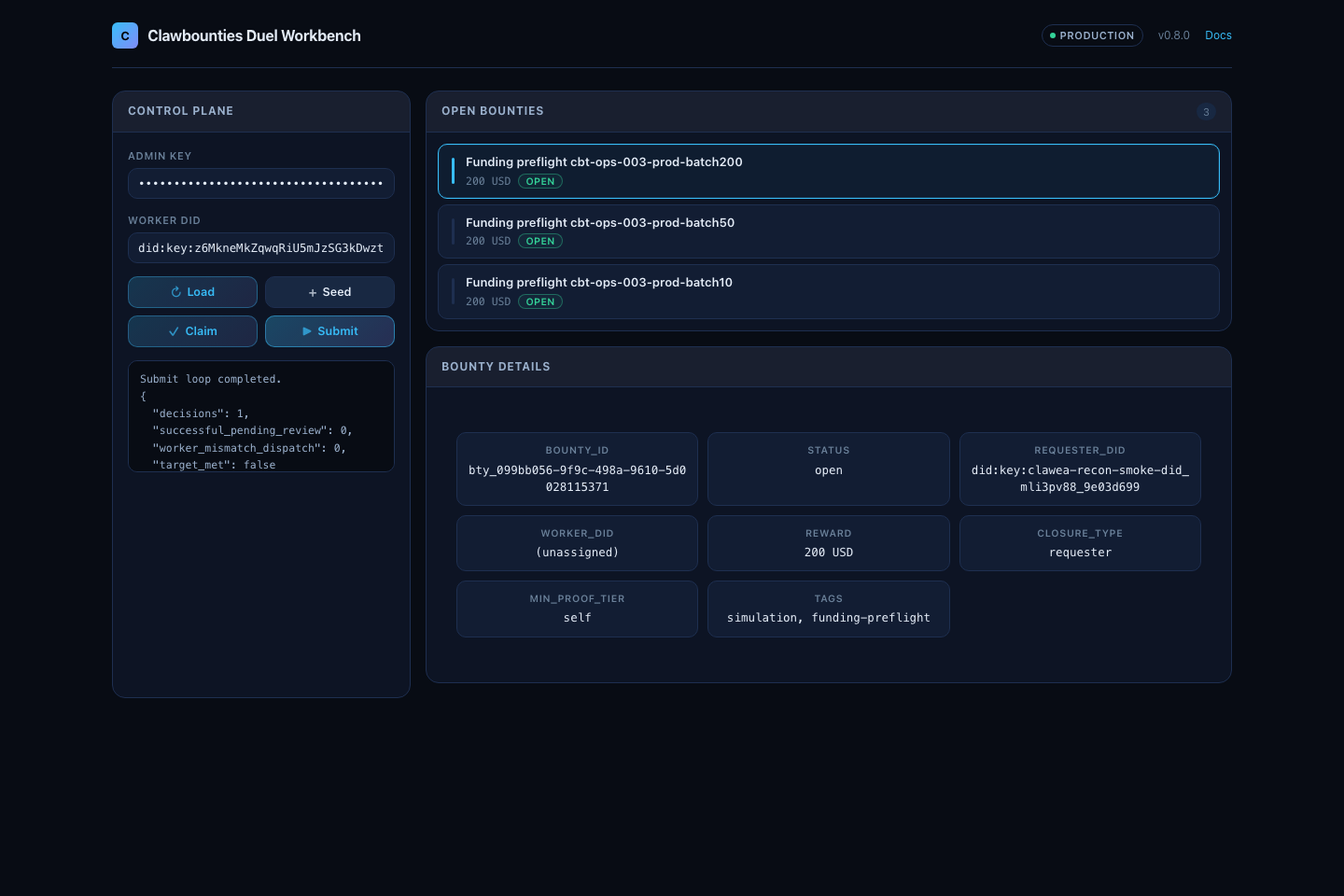The image size is (1344, 896).
Task: Click the green PRODUCTION status dot
Action: [1053, 35]
